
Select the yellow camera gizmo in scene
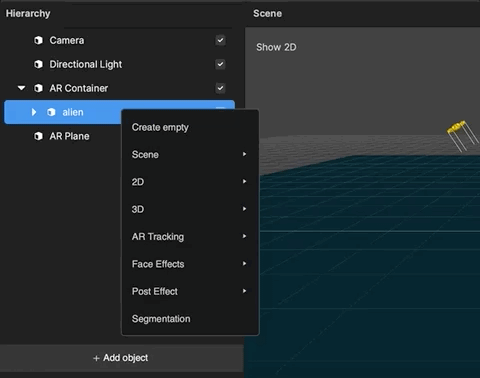[457, 127]
